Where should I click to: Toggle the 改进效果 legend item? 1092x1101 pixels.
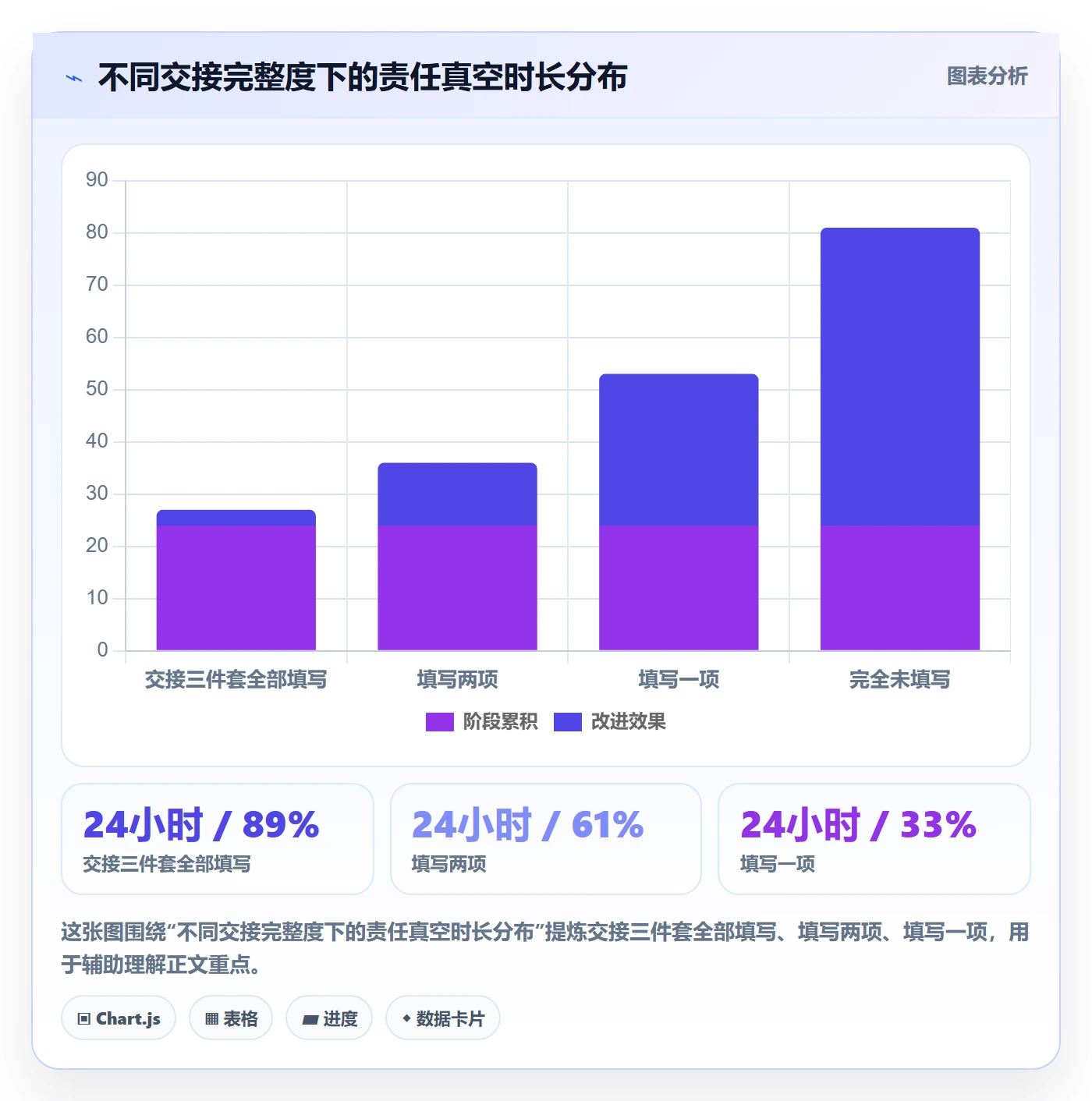[x=609, y=721]
